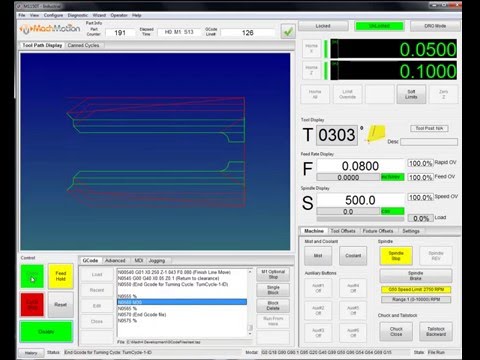Click the G-code list scrollbar down arrow
The width and height of the screenshot is (480, 360).
pos(250,334)
